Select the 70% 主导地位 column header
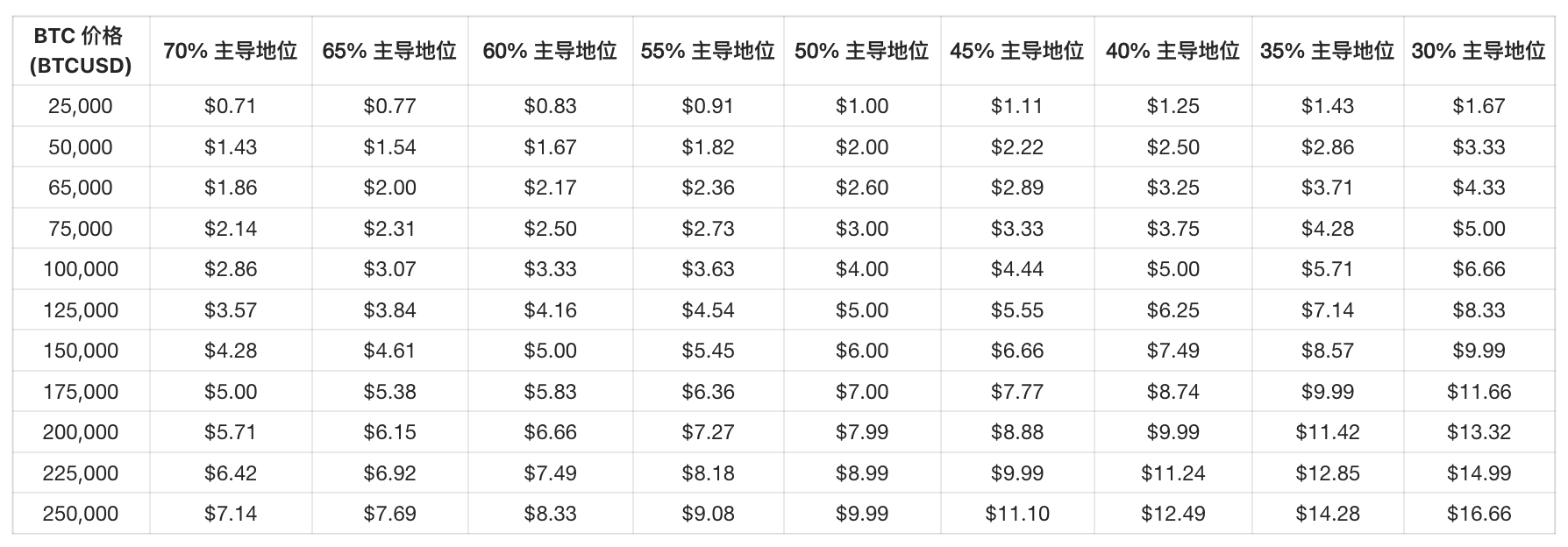The height and width of the screenshot is (547, 1568). tap(231, 51)
